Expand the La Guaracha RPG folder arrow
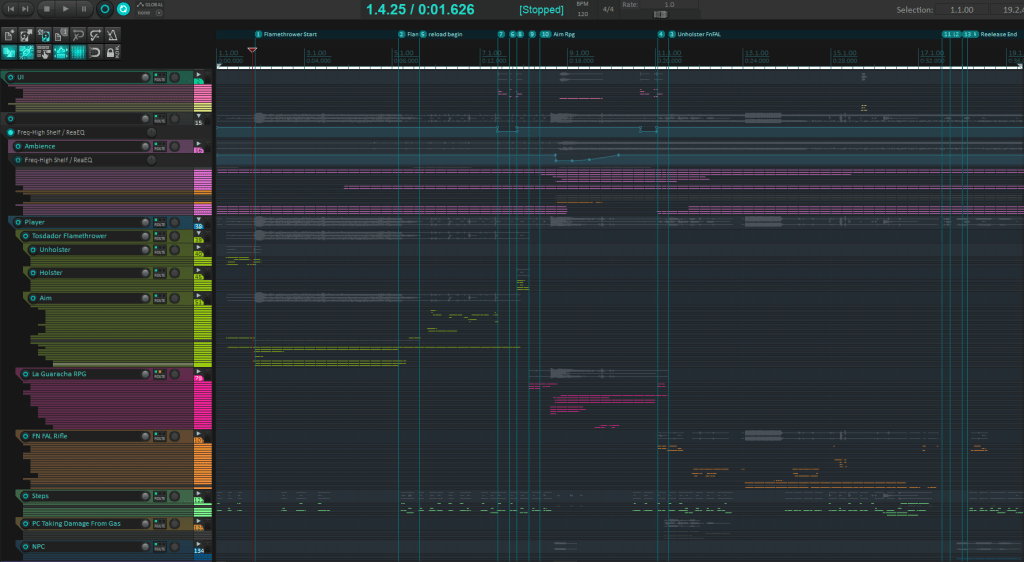The image size is (1024, 562). click(x=198, y=372)
